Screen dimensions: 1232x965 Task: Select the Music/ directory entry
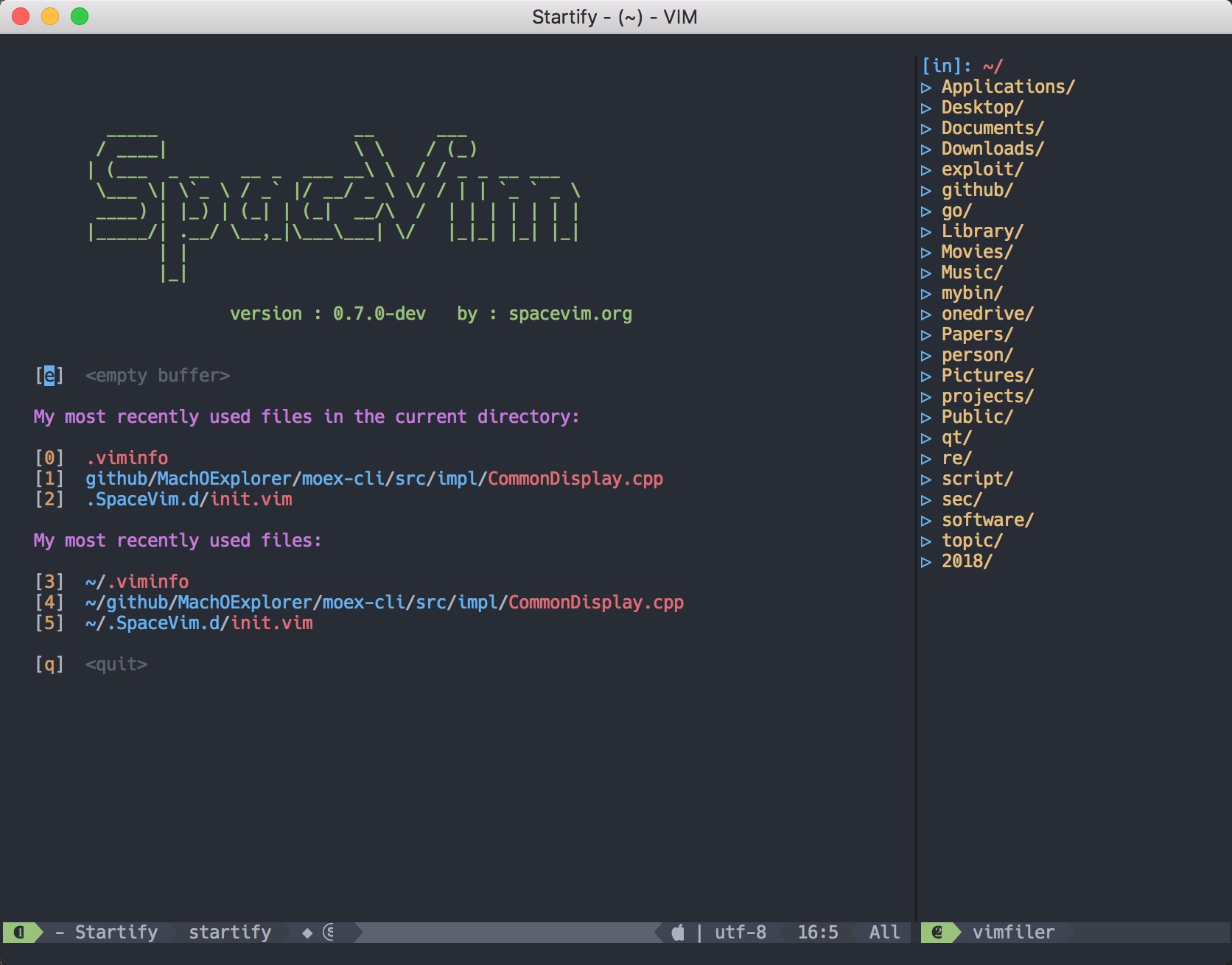tap(972, 273)
